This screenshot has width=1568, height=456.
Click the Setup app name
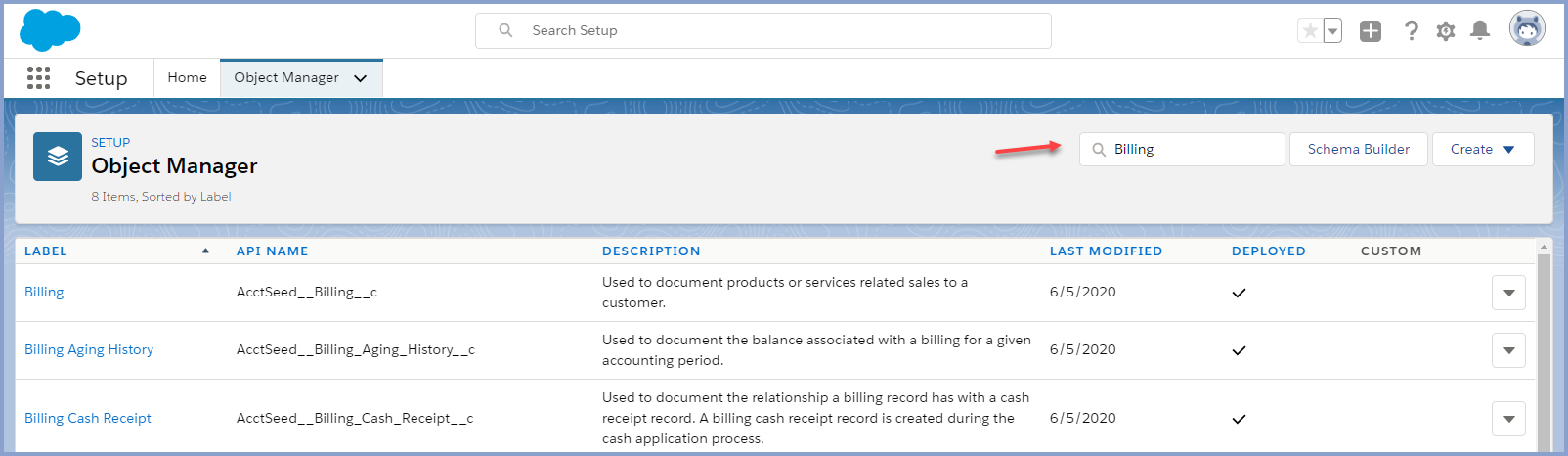(x=101, y=78)
